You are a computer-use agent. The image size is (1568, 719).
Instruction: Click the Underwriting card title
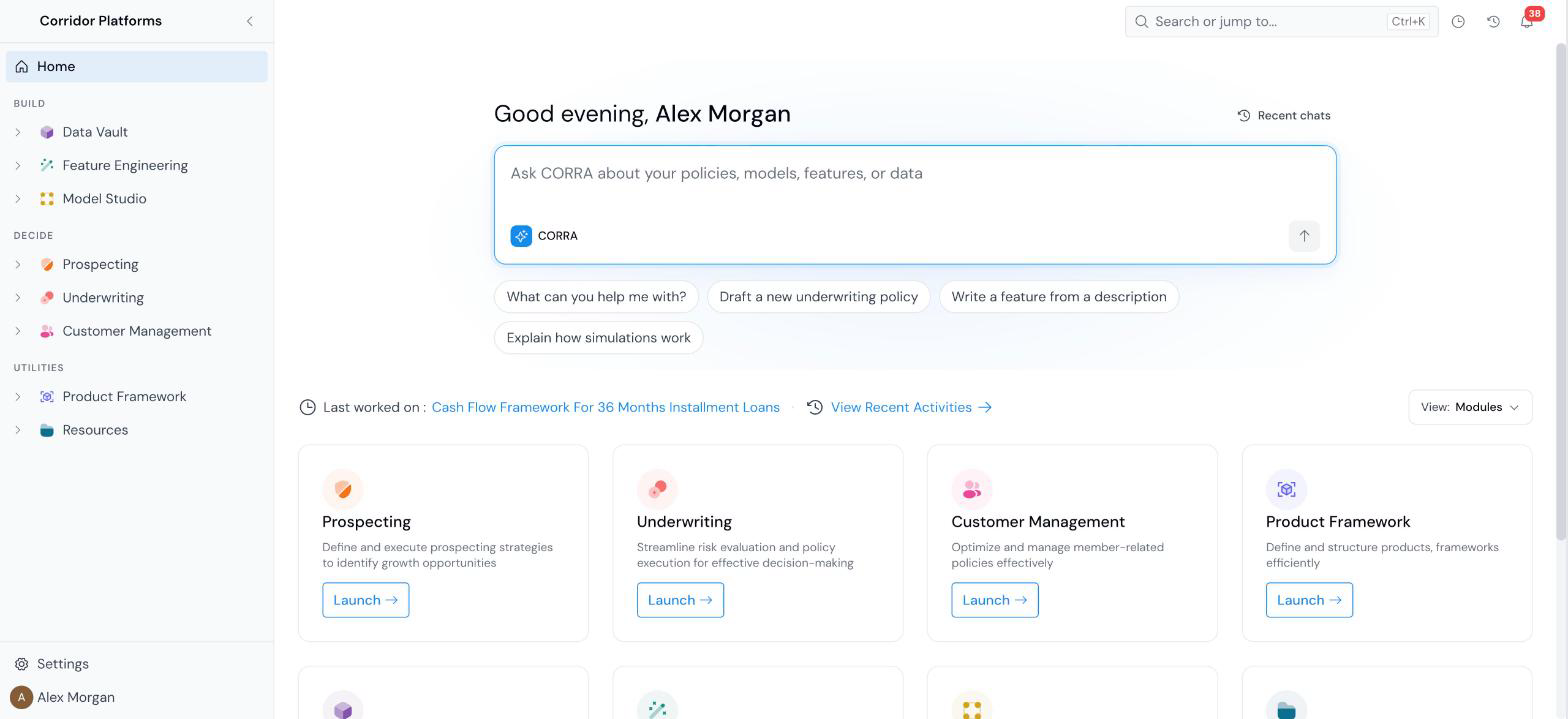point(684,522)
